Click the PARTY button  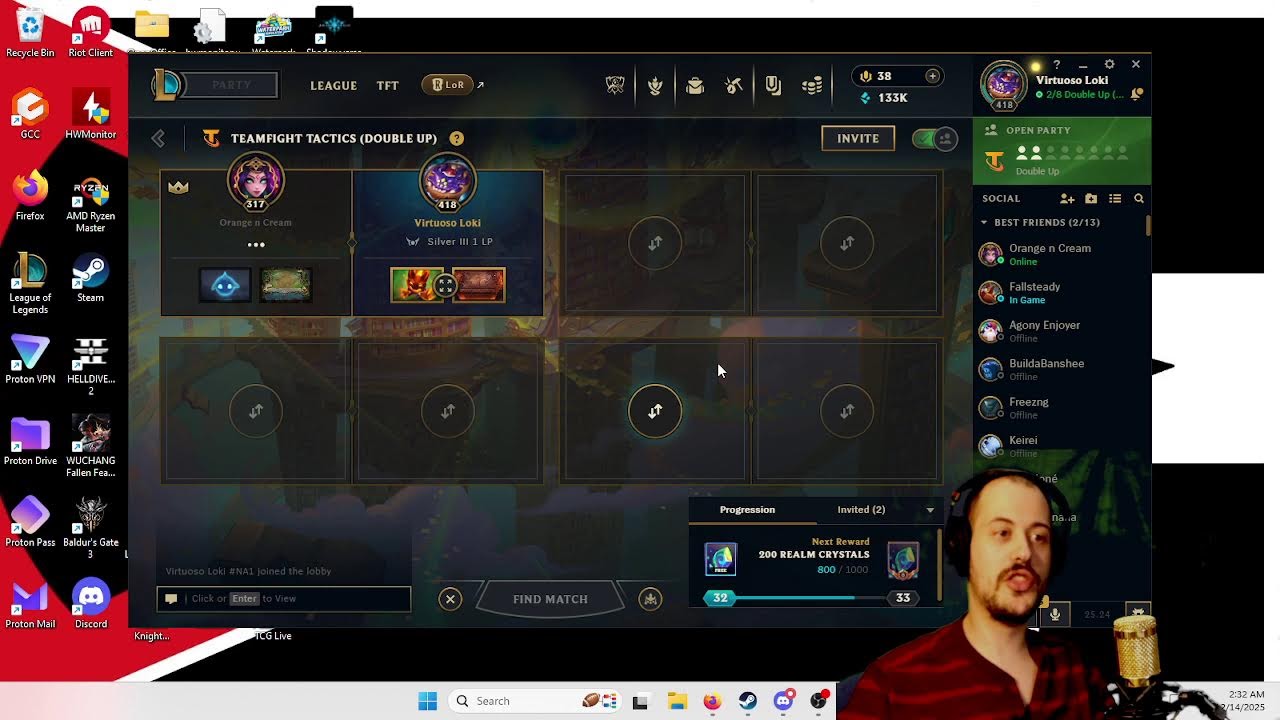pyautogui.click(x=231, y=85)
